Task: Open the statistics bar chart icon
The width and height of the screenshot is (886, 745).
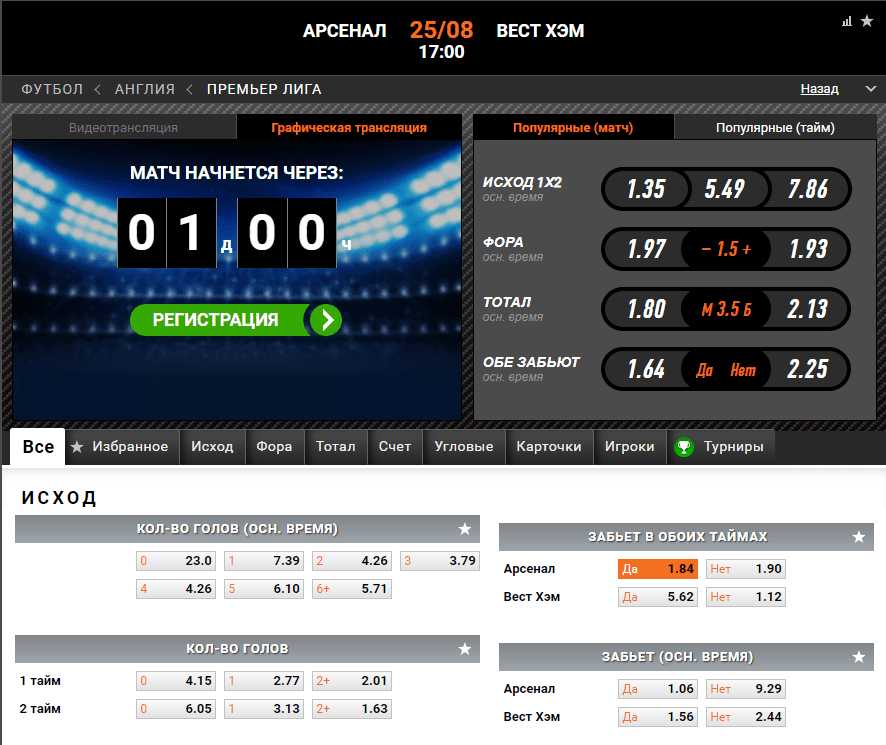Action: click(x=846, y=21)
